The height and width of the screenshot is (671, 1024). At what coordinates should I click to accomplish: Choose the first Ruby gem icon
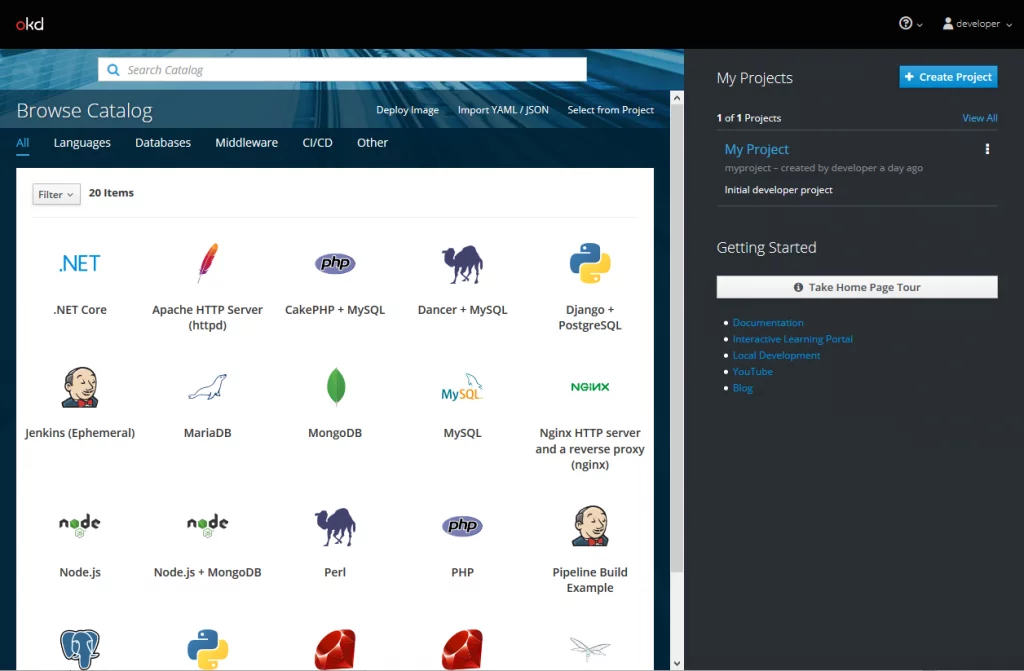[335, 649]
